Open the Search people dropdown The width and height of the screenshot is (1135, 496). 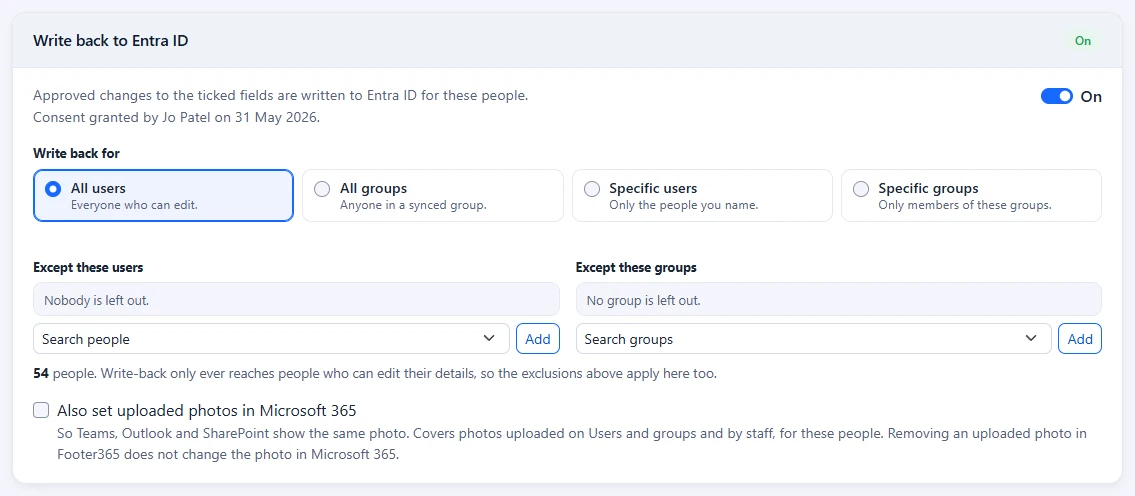tap(271, 339)
